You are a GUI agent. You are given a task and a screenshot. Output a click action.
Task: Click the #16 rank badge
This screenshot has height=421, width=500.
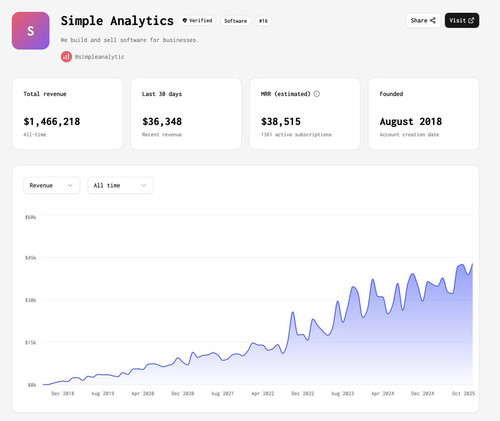[263, 21]
